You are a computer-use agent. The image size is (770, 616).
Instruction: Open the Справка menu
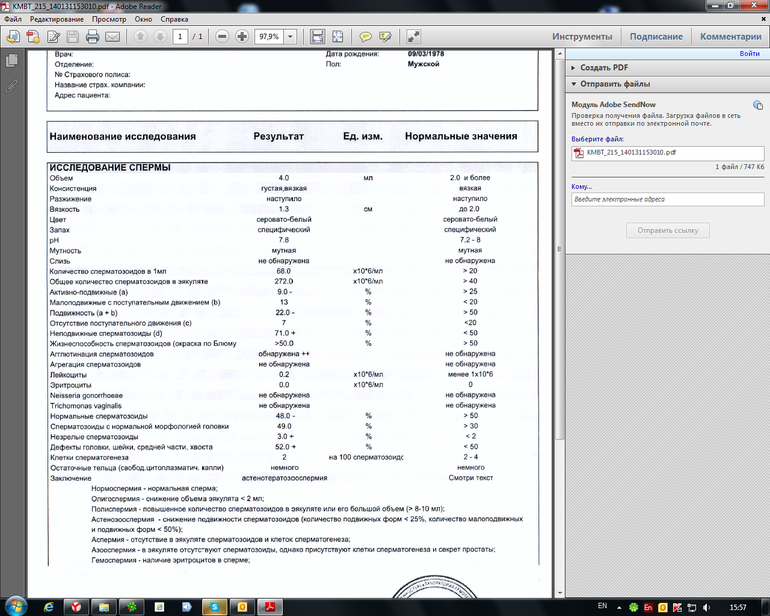tap(174, 19)
